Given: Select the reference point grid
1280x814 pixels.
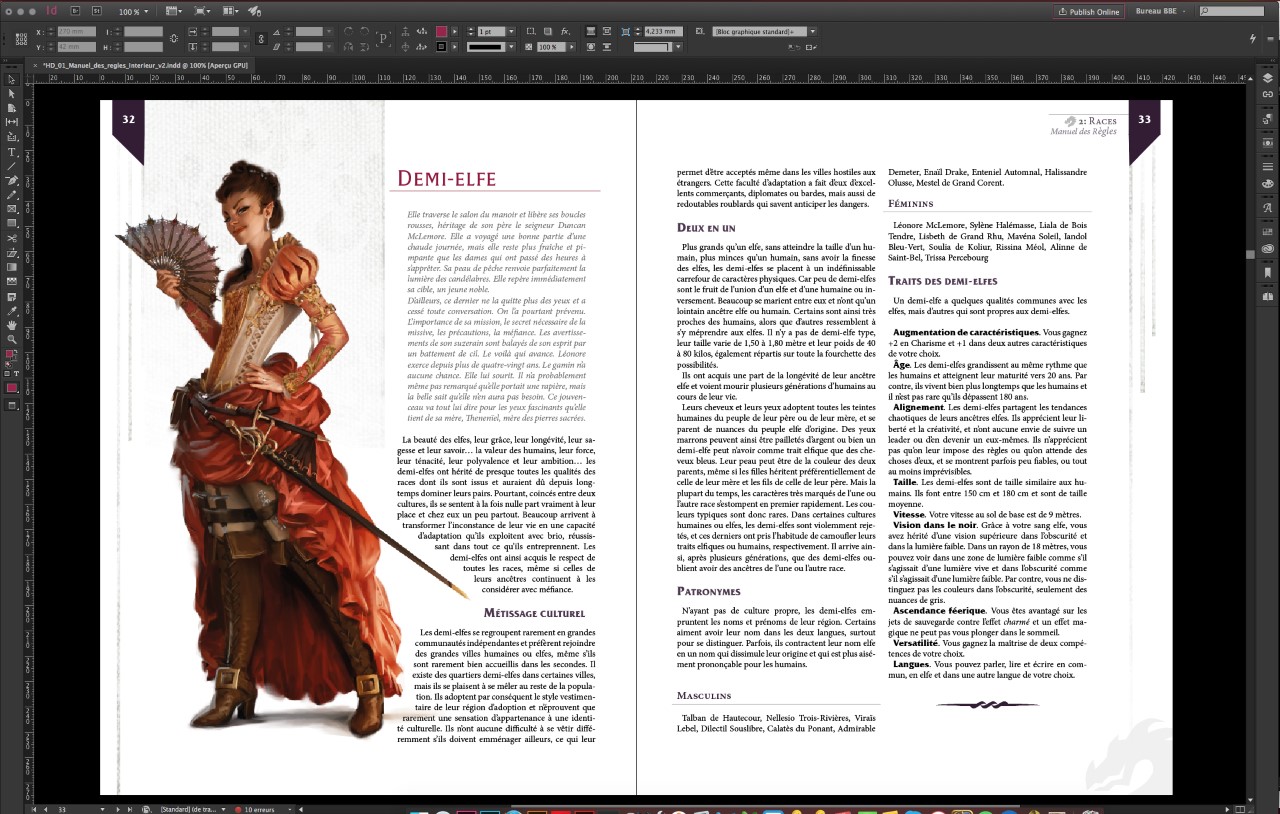Looking at the screenshot, I should [21, 39].
